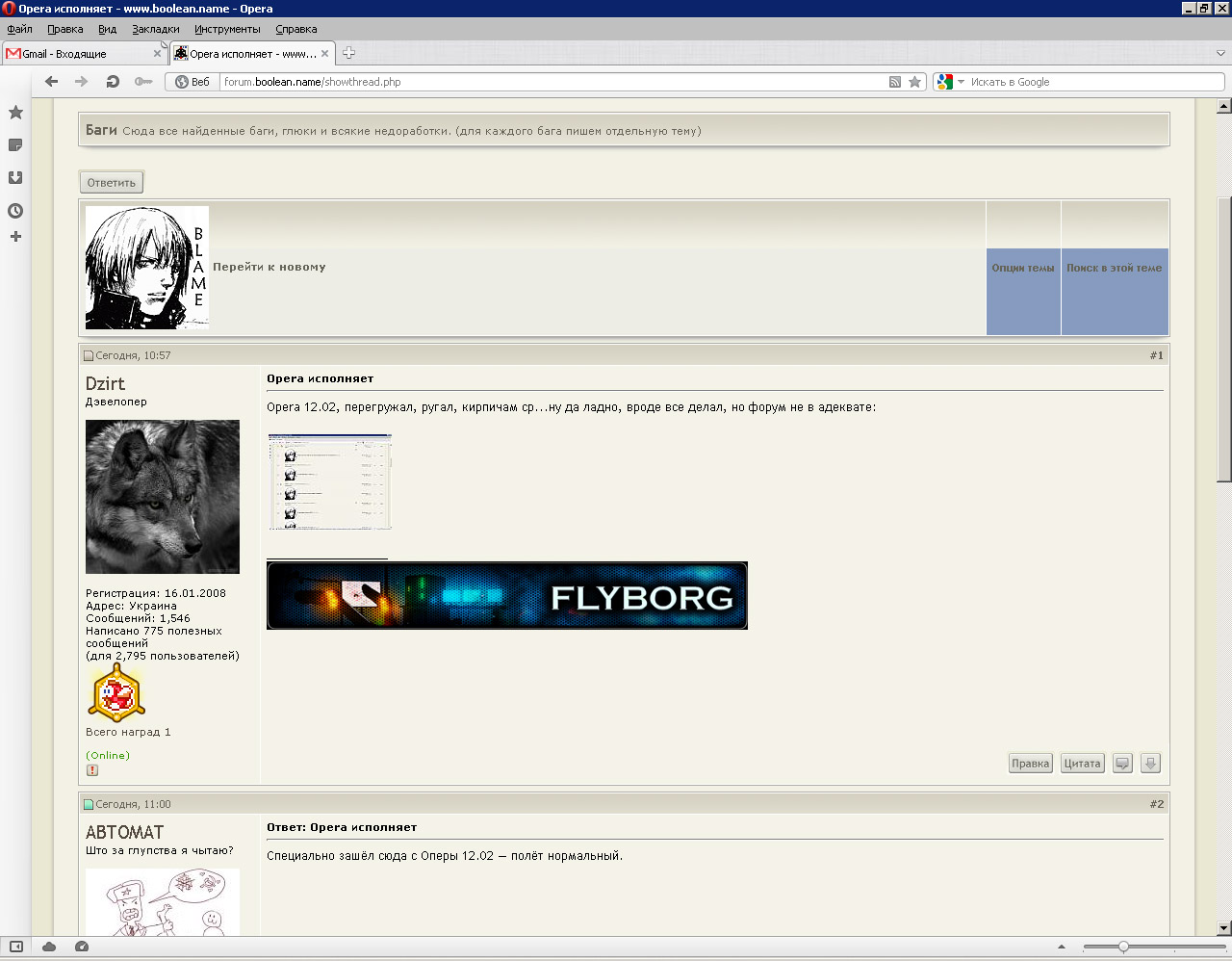Reload the current page
Screen dimensions: 1232x961
pos(113,82)
